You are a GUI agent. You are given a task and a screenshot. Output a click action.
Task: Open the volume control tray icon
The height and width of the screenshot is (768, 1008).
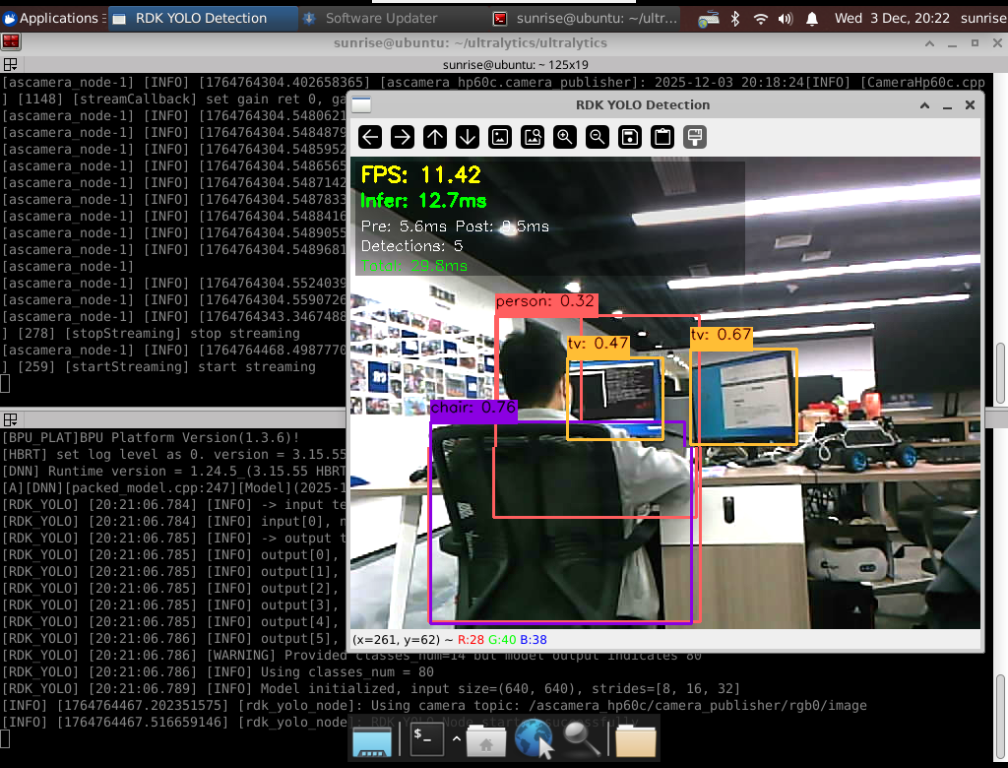pyautogui.click(x=785, y=19)
